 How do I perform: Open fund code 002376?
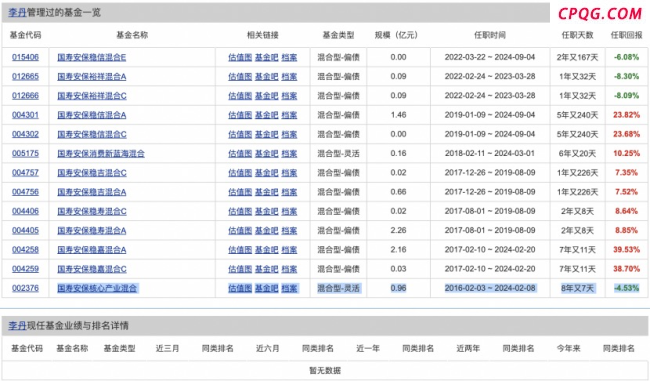coord(25,288)
